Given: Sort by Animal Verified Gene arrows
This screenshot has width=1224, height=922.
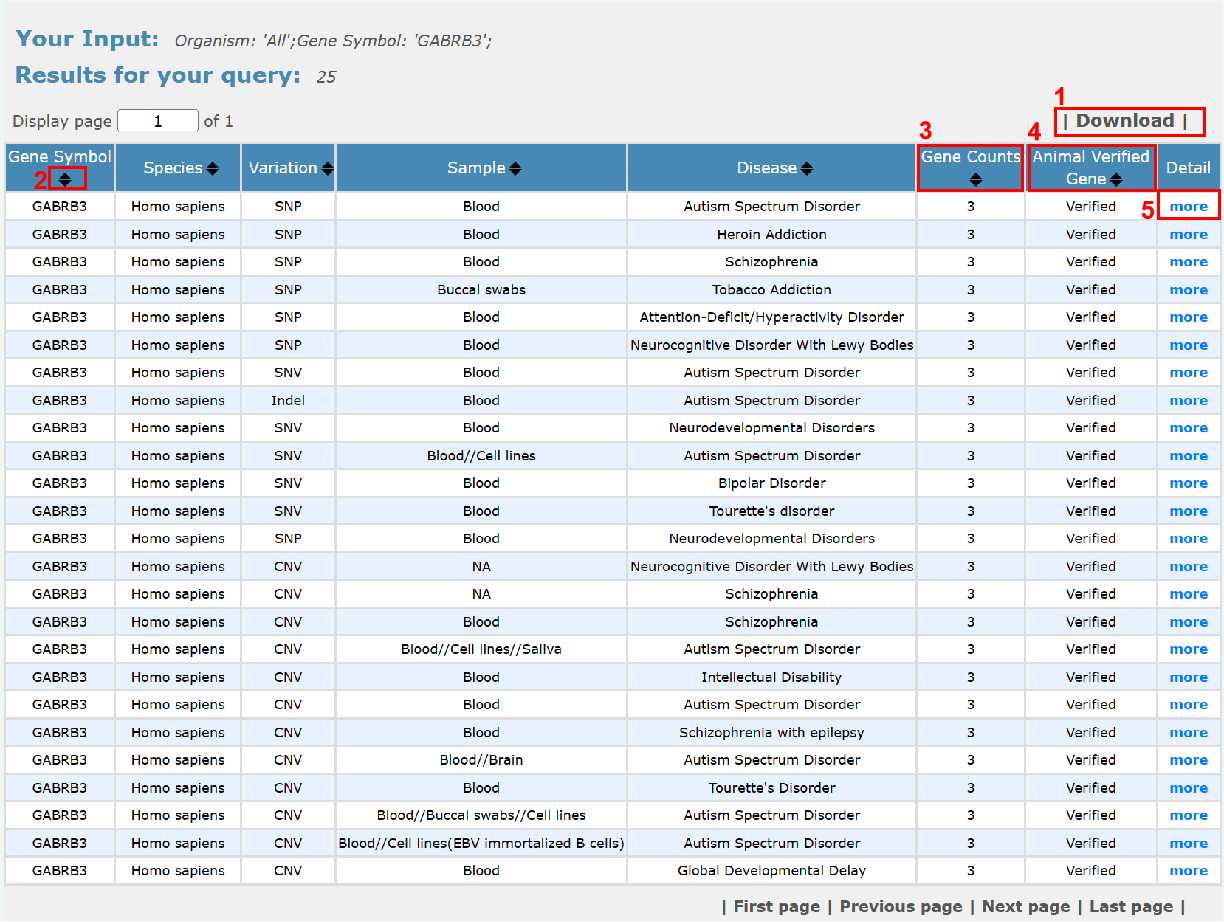Looking at the screenshot, I should 1116,180.
